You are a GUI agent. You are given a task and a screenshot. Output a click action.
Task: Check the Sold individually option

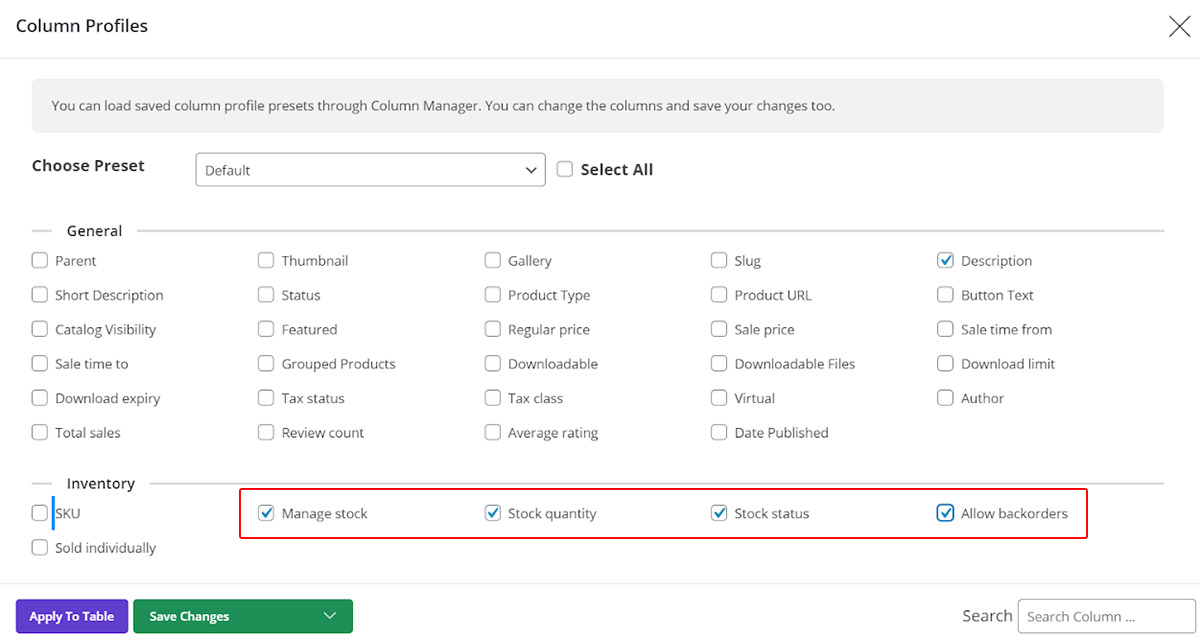coord(40,548)
